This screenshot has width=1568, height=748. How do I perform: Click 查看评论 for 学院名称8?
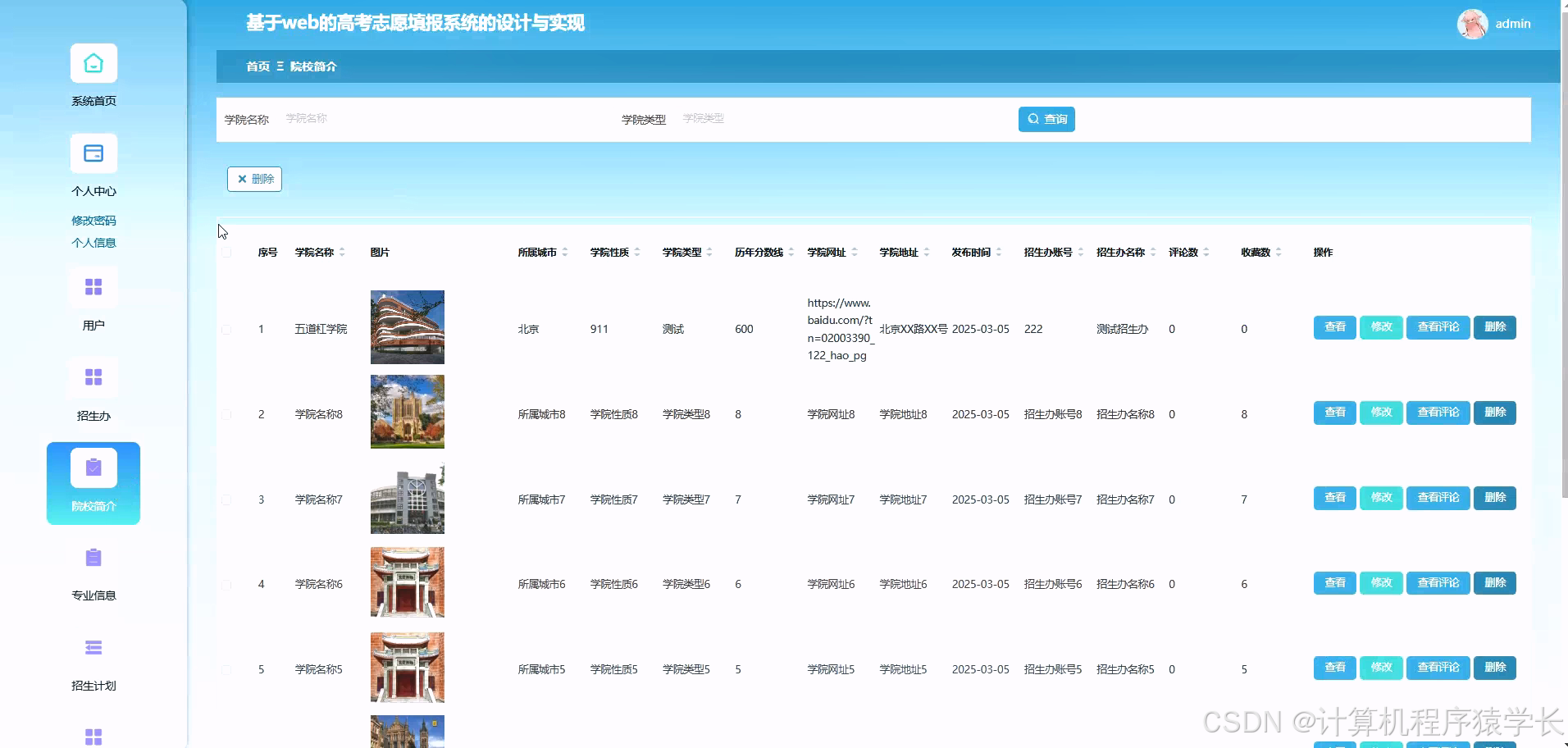pos(1438,413)
